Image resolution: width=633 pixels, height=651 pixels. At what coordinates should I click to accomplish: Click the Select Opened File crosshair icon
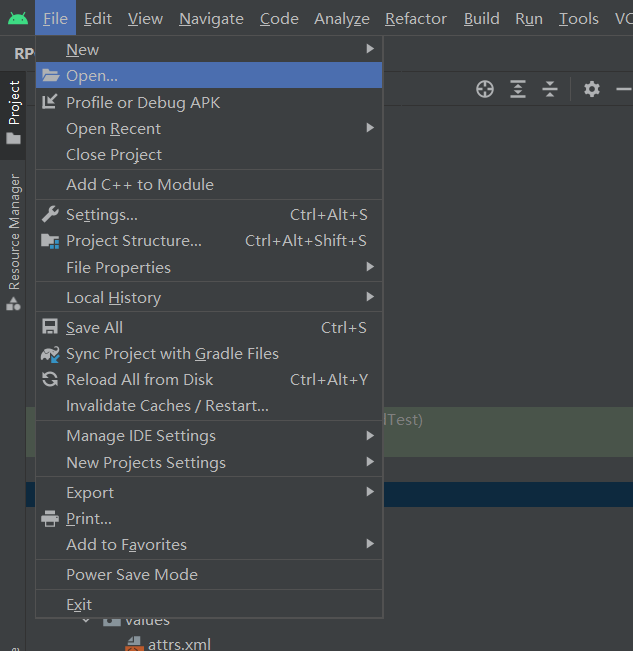pyautogui.click(x=485, y=89)
